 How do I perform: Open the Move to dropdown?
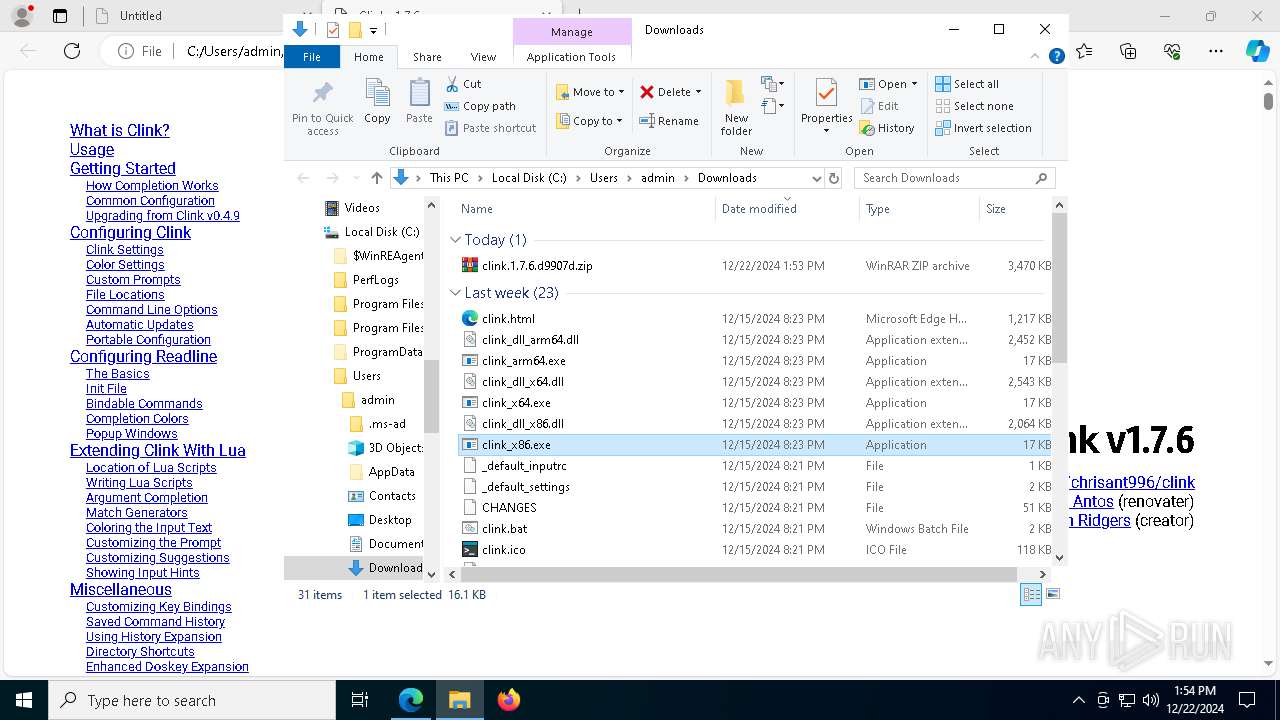coord(590,92)
